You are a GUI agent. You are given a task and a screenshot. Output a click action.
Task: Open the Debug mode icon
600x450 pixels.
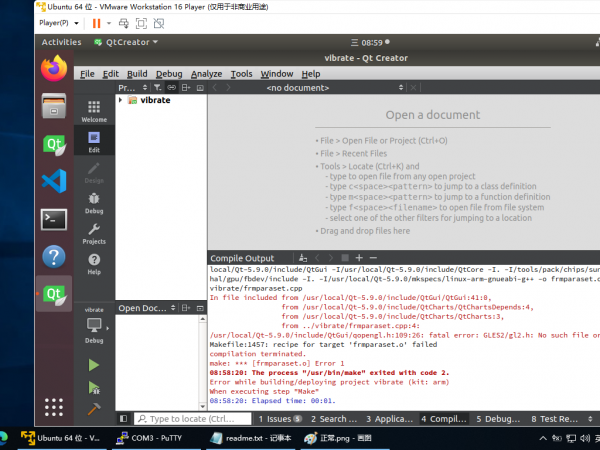(x=94, y=202)
